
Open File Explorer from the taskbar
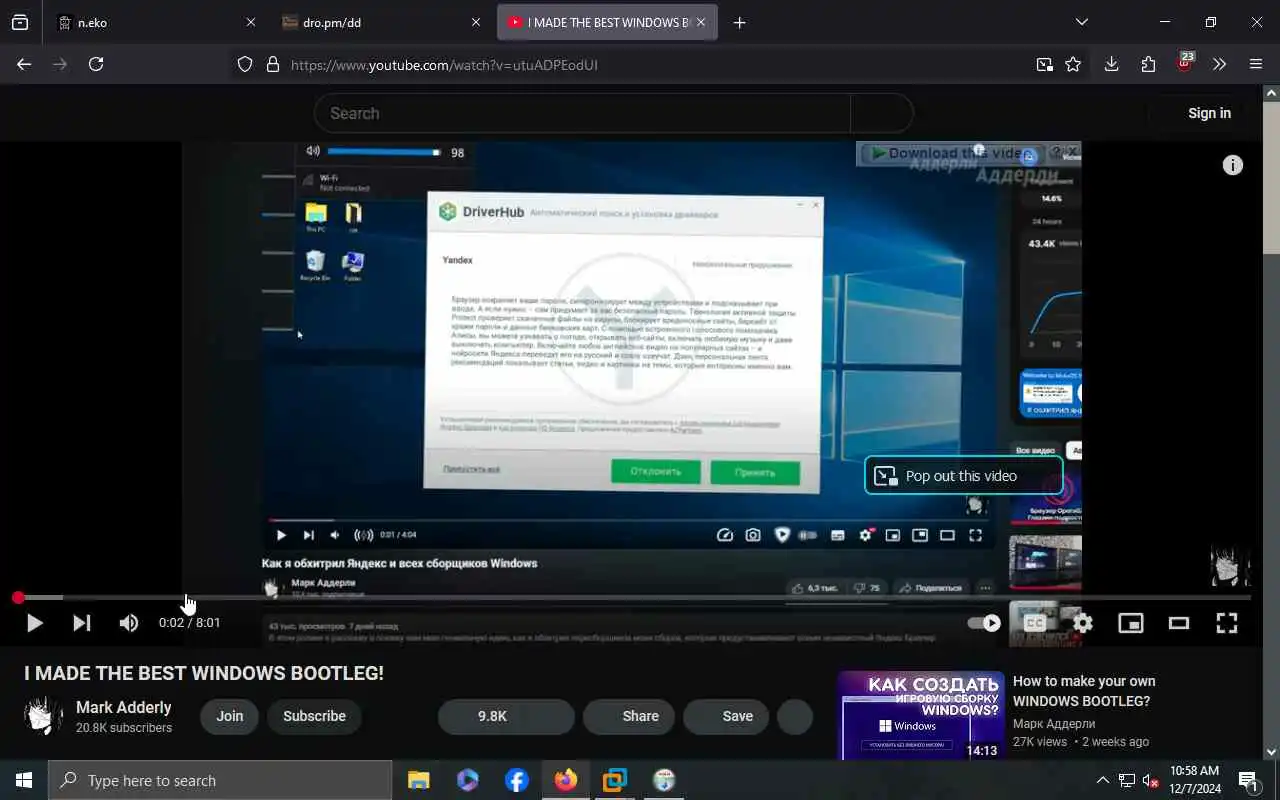point(419,780)
